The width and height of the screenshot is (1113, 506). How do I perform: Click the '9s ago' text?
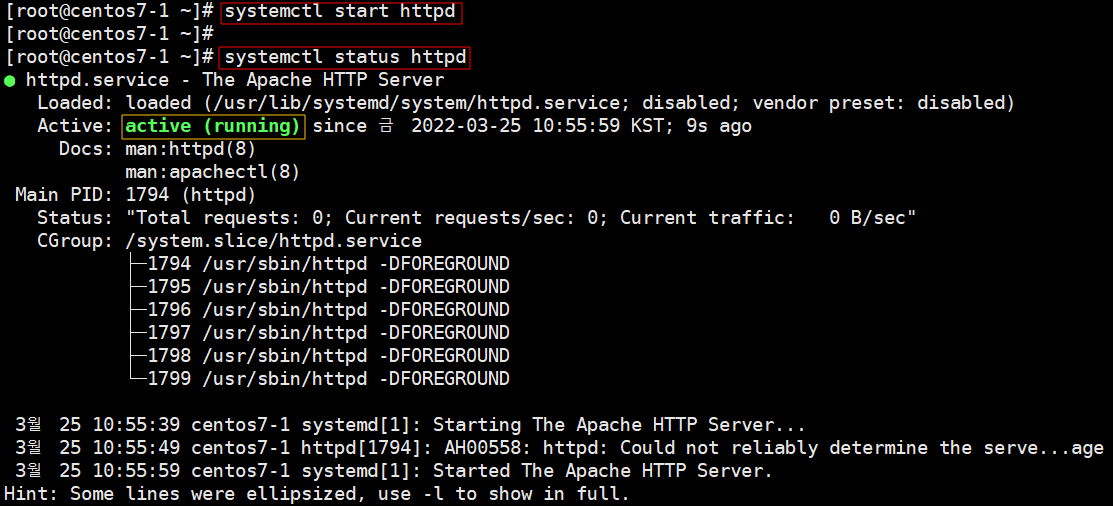coord(720,126)
